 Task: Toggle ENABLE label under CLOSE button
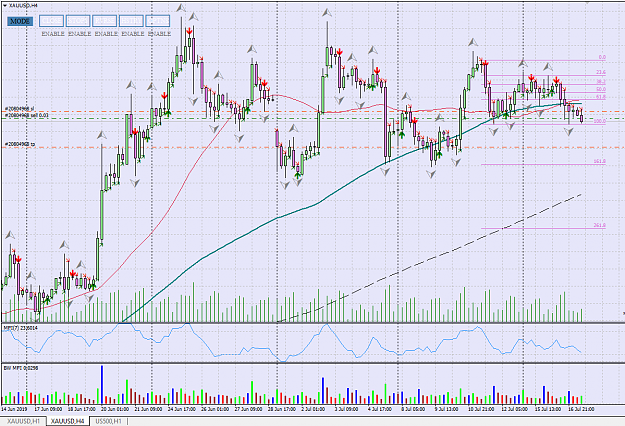pyautogui.click(x=53, y=34)
